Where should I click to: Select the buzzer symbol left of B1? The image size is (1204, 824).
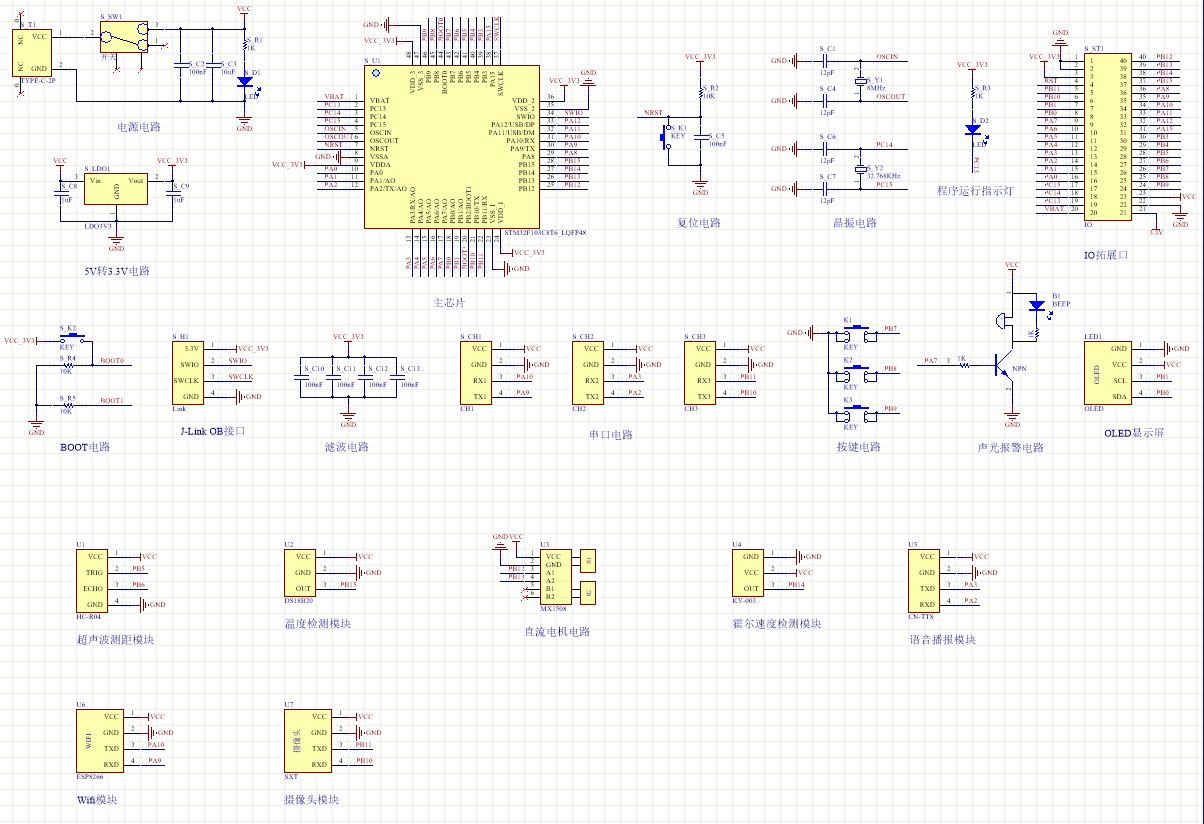pyautogui.click(x=1001, y=320)
